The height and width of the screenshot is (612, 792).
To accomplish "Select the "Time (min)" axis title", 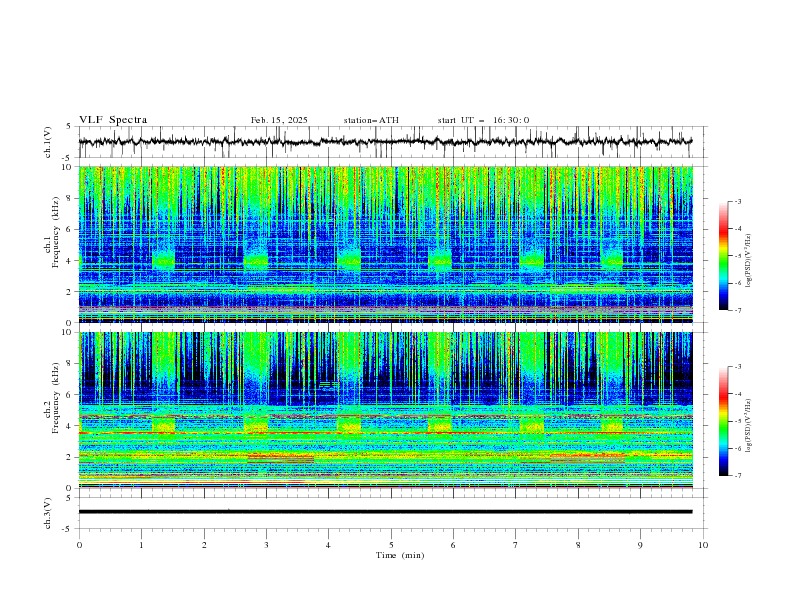I will pyautogui.click(x=400, y=555).
